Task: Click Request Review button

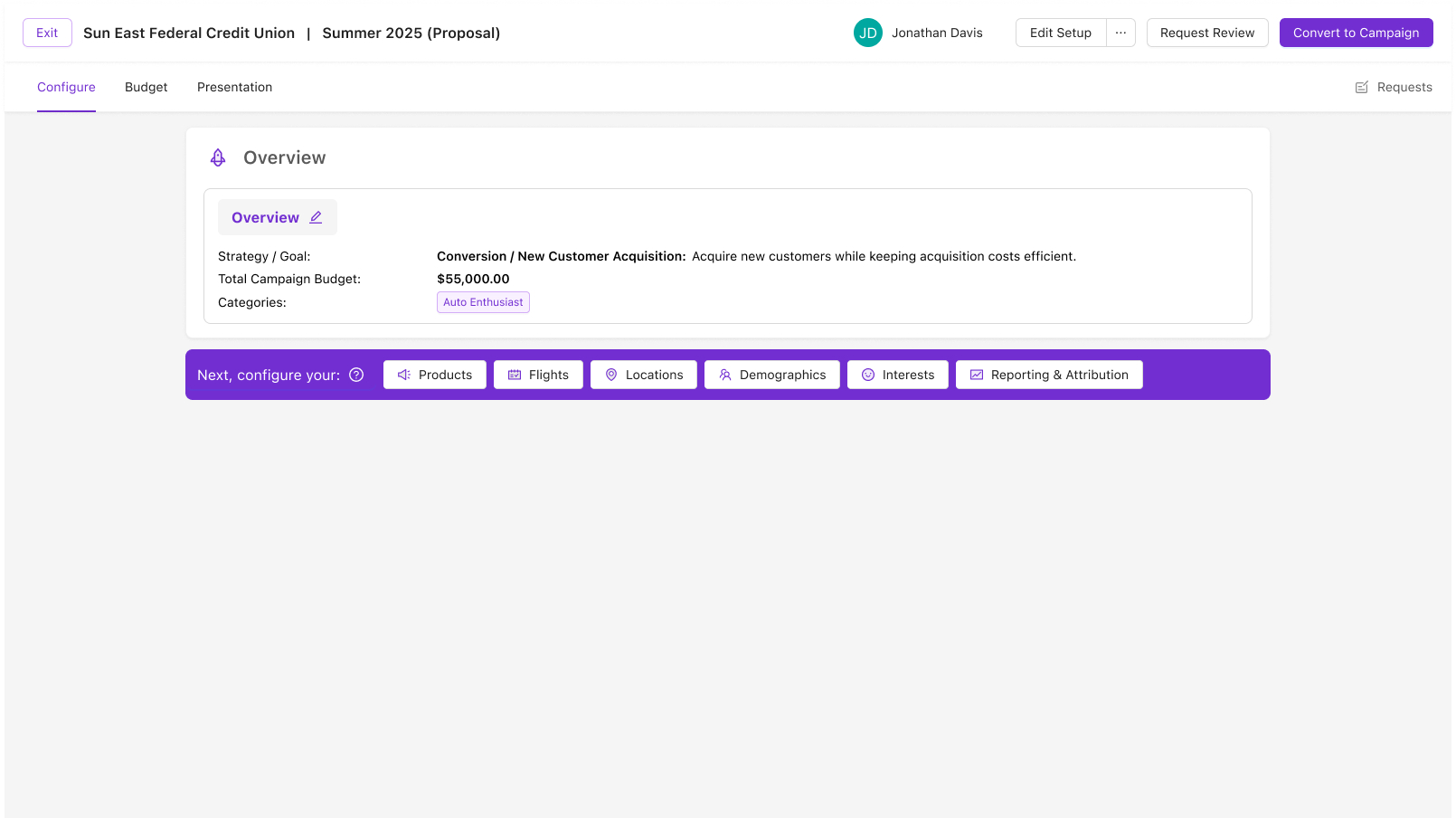Action: [x=1207, y=33]
